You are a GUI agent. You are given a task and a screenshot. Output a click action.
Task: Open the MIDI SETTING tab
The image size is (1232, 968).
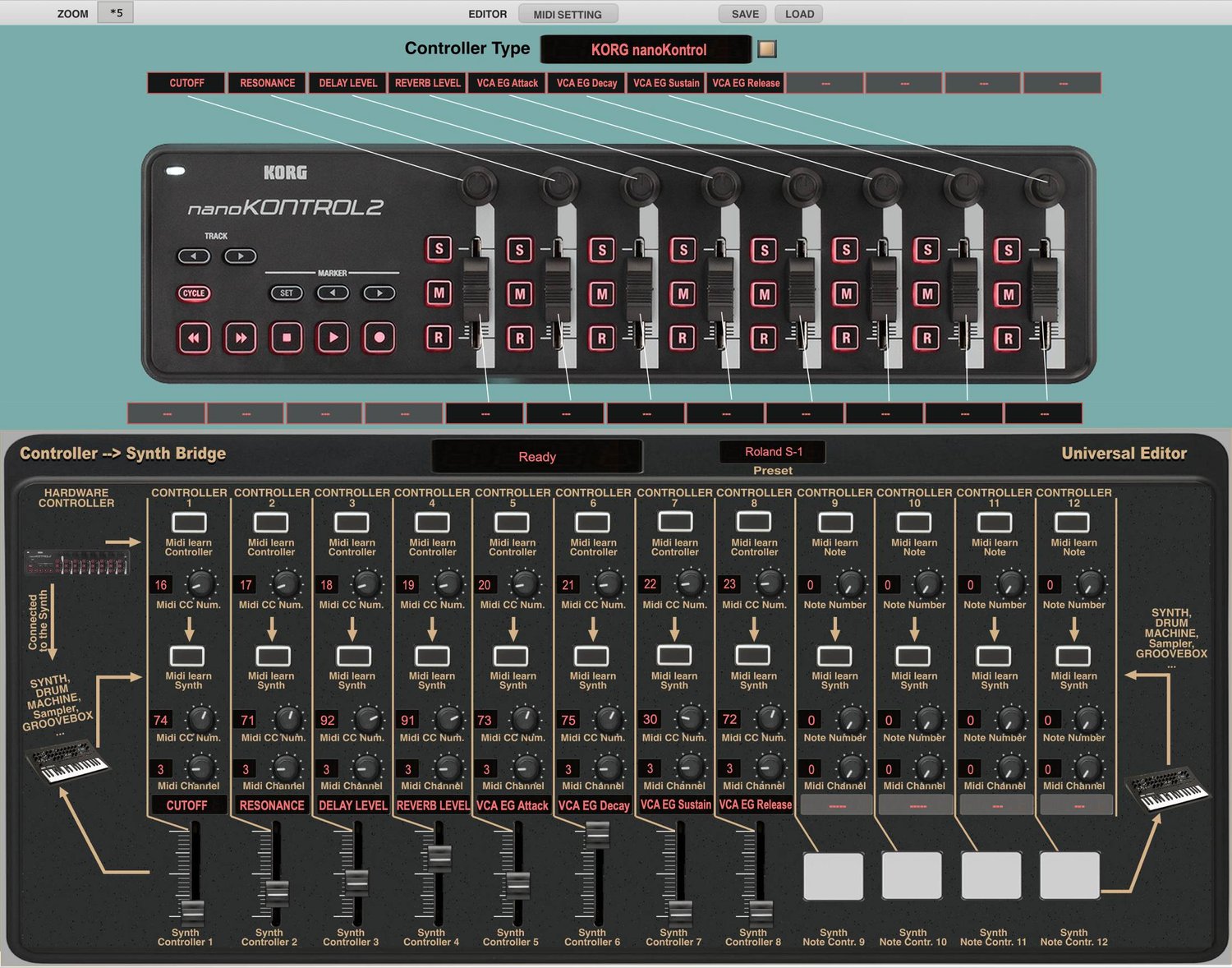tap(568, 14)
